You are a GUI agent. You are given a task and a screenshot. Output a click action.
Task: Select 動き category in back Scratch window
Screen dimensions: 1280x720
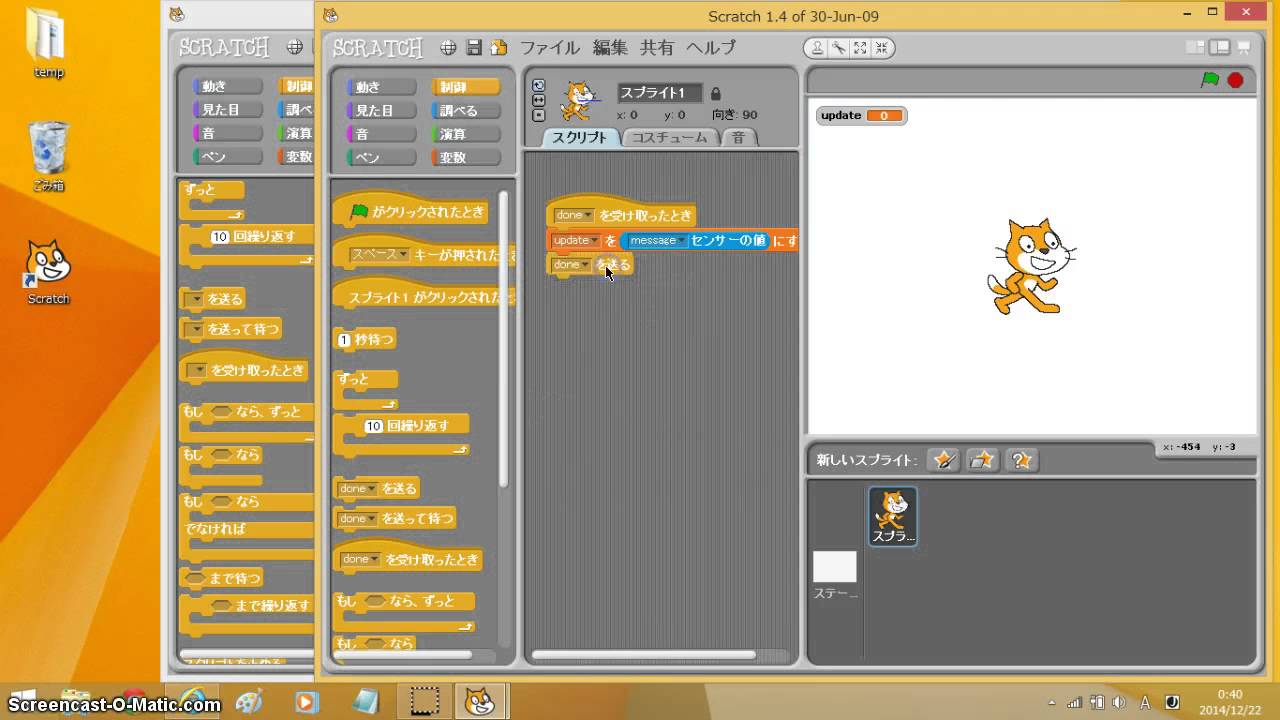coord(226,86)
